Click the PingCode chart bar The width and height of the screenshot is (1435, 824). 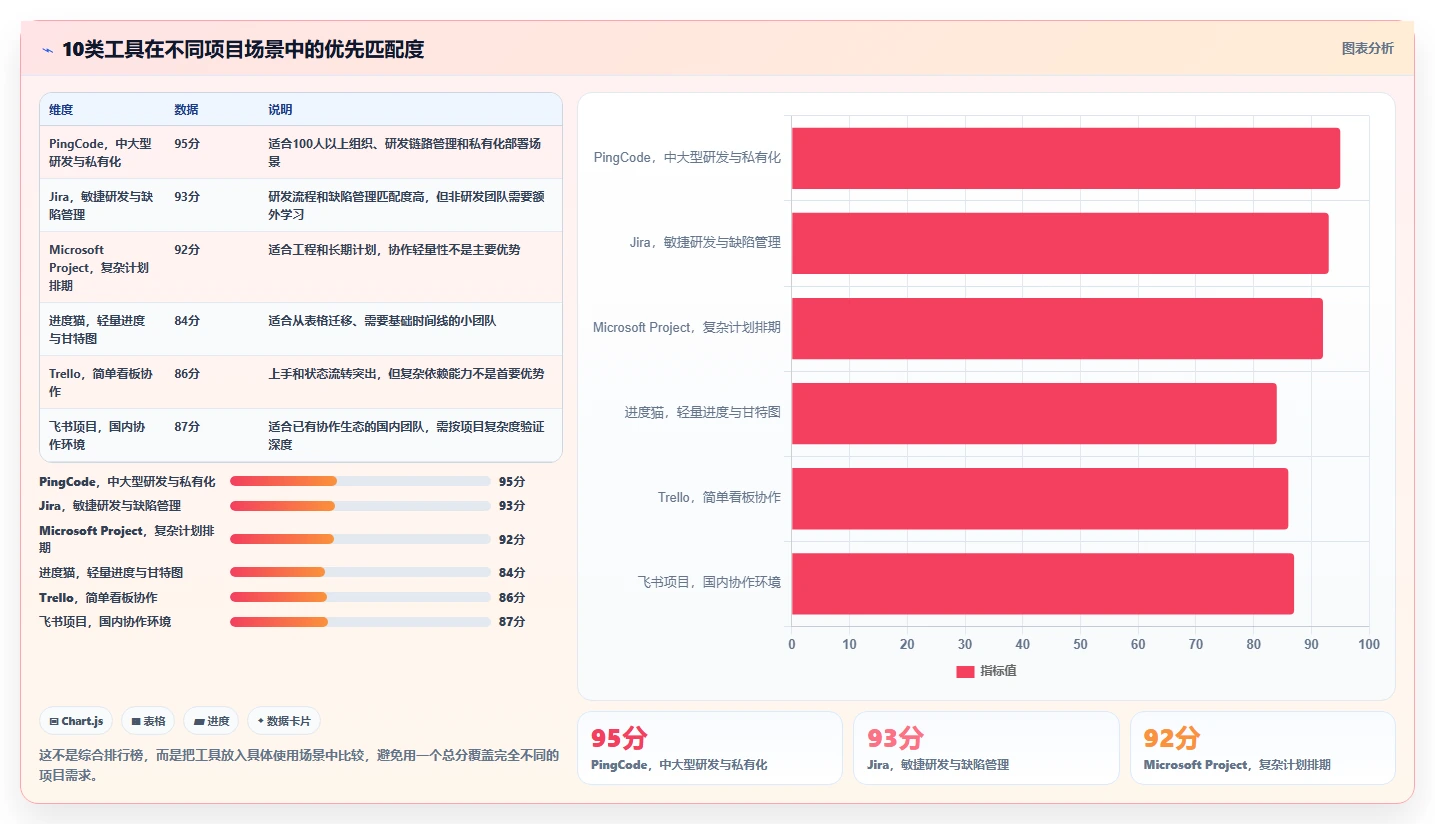point(1066,158)
